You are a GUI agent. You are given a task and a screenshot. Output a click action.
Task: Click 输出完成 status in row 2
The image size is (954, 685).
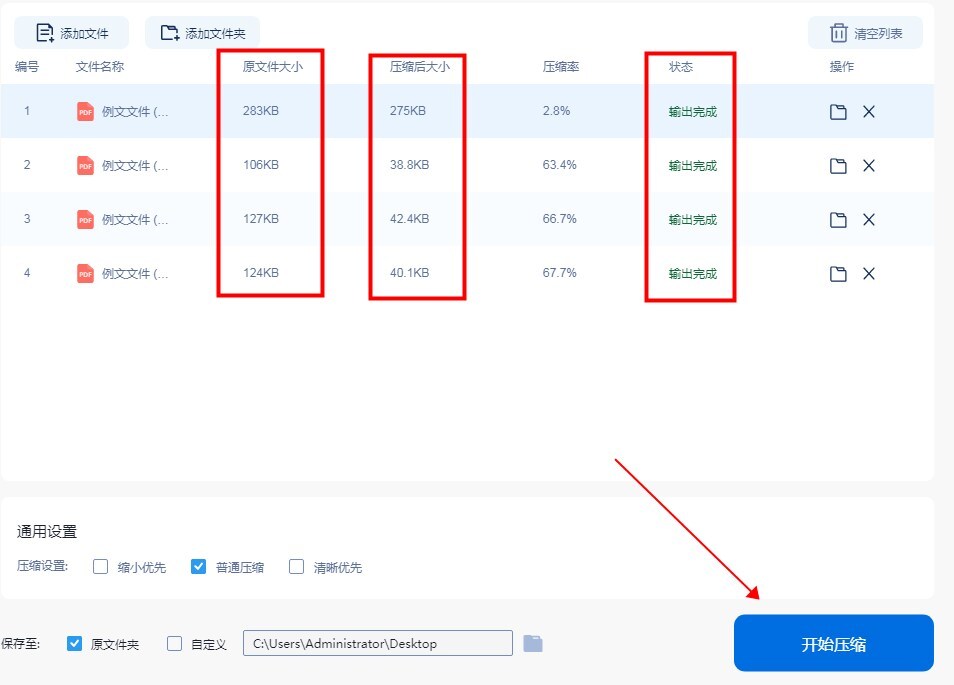pyautogui.click(x=693, y=166)
